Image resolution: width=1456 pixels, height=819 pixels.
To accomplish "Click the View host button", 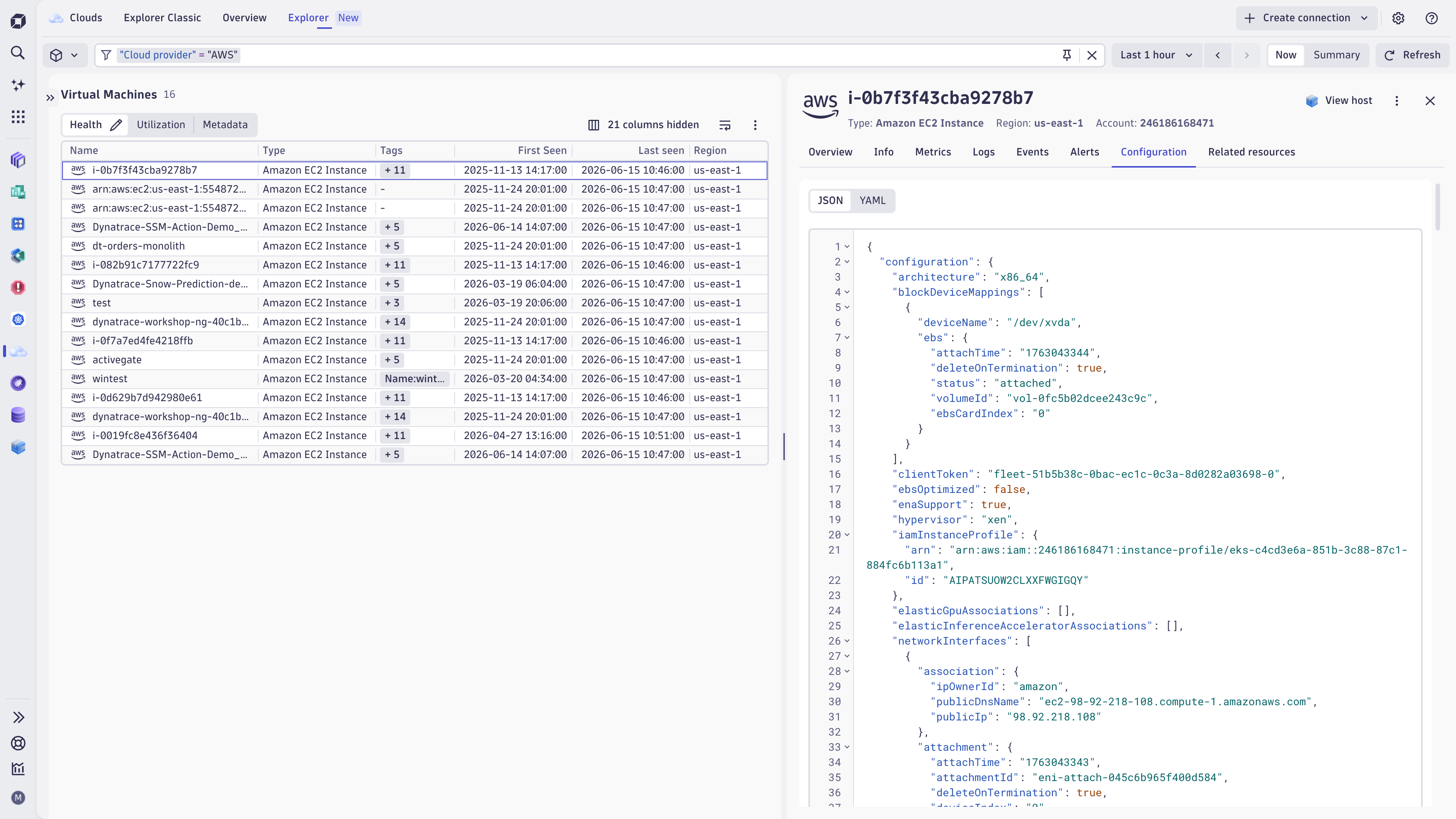I will click(1338, 100).
